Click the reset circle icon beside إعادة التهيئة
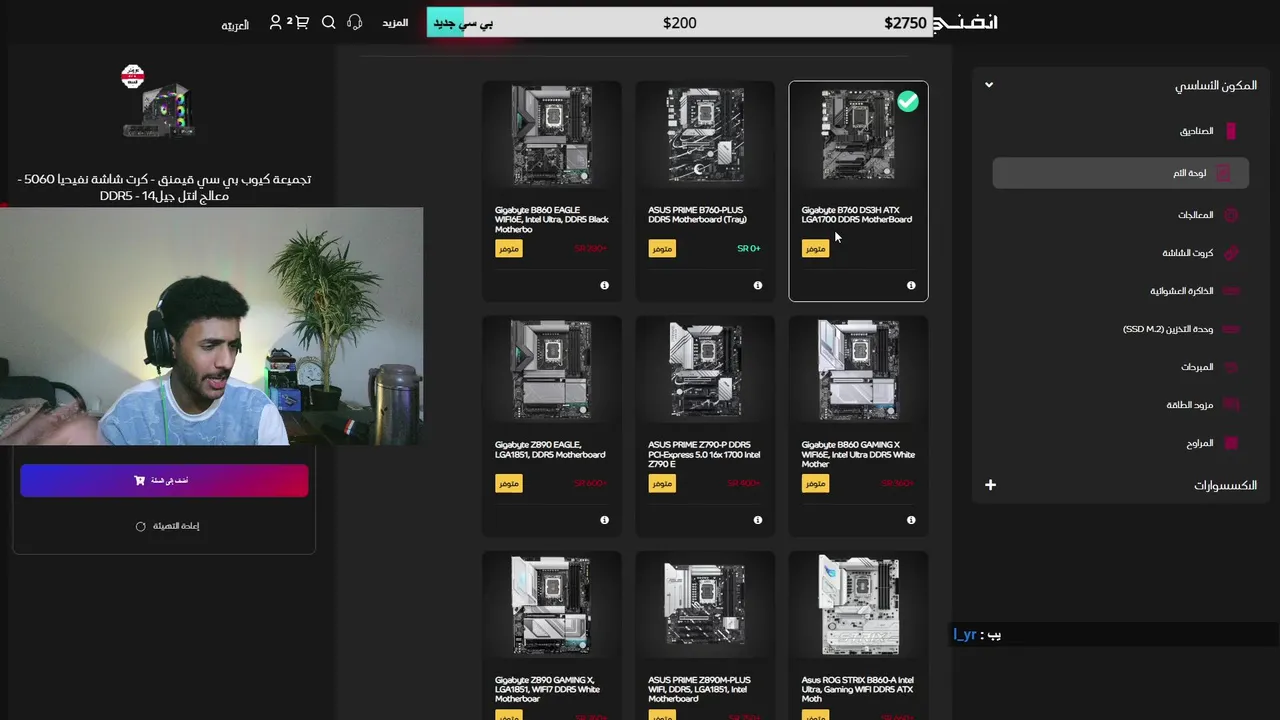This screenshot has height=720, width=1280. click(x=140, y=526)
